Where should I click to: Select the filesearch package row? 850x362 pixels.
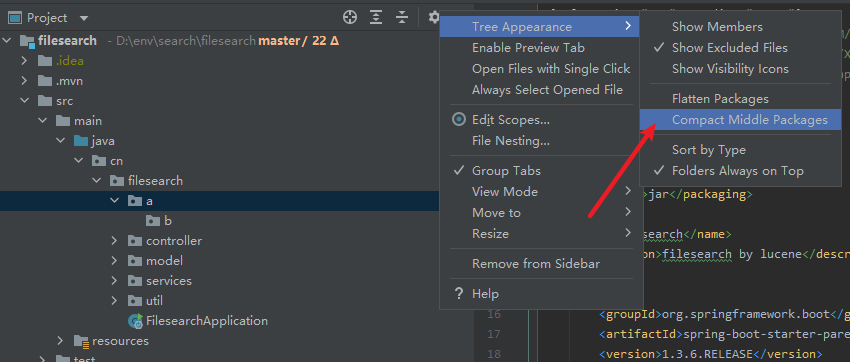click(x=220, y=180)
